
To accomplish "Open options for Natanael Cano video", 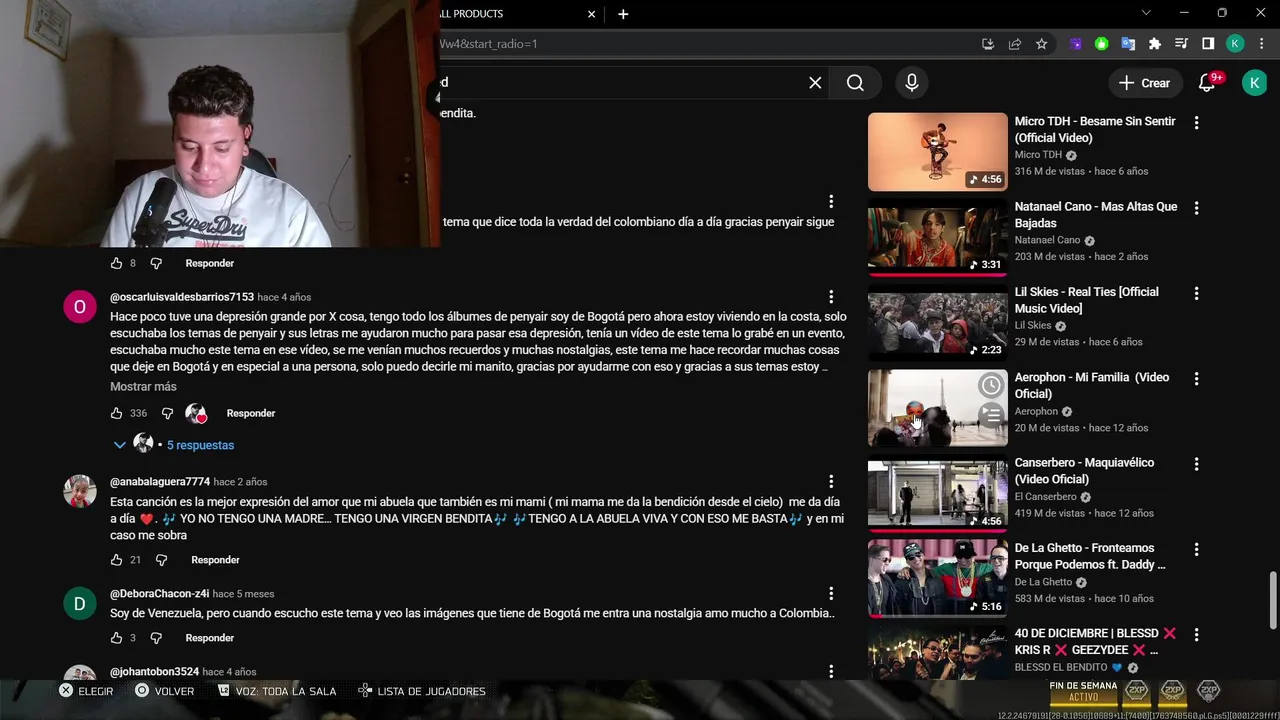I will pos(1196,208).
